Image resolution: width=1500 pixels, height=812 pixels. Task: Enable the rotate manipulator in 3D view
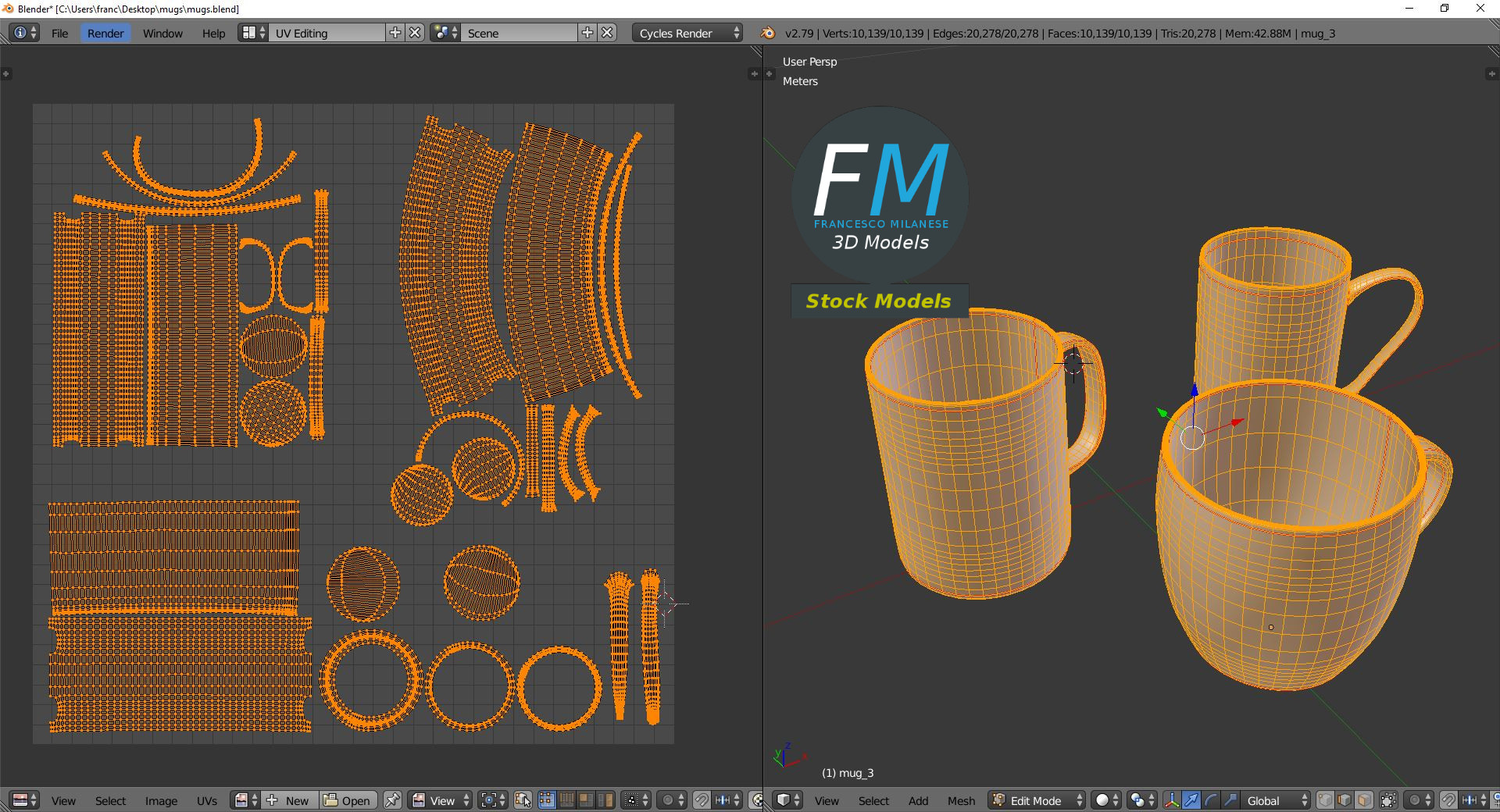pyautogui.click(x=1210, y=800)
